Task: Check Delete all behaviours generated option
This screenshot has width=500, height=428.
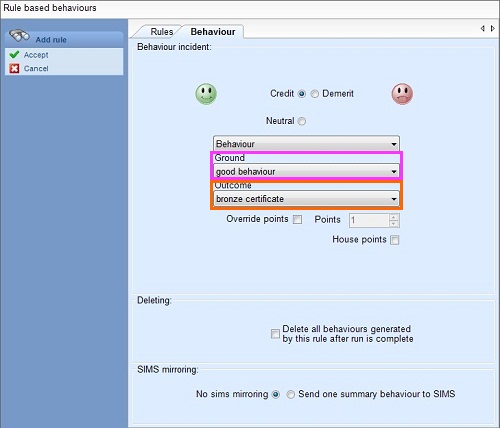Action: point(275,334)
